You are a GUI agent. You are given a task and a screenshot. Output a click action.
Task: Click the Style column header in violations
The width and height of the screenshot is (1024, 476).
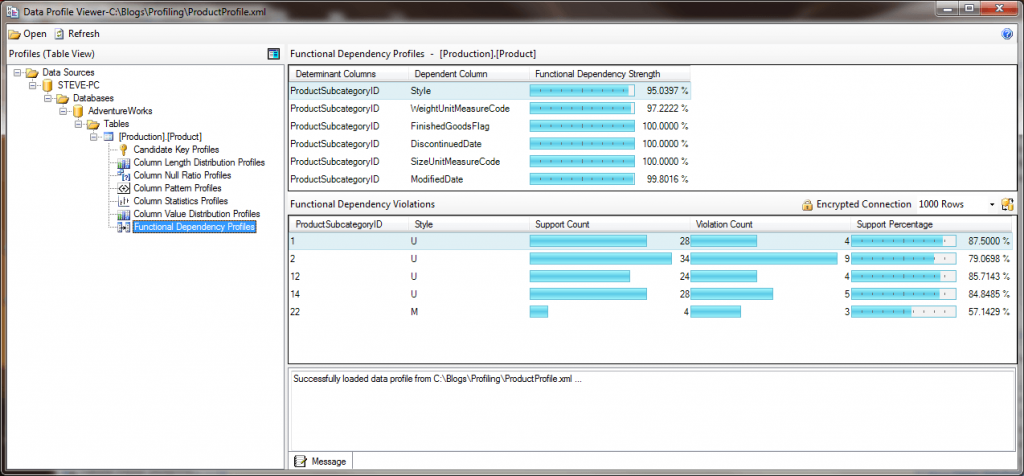click(x=469, y=224)
